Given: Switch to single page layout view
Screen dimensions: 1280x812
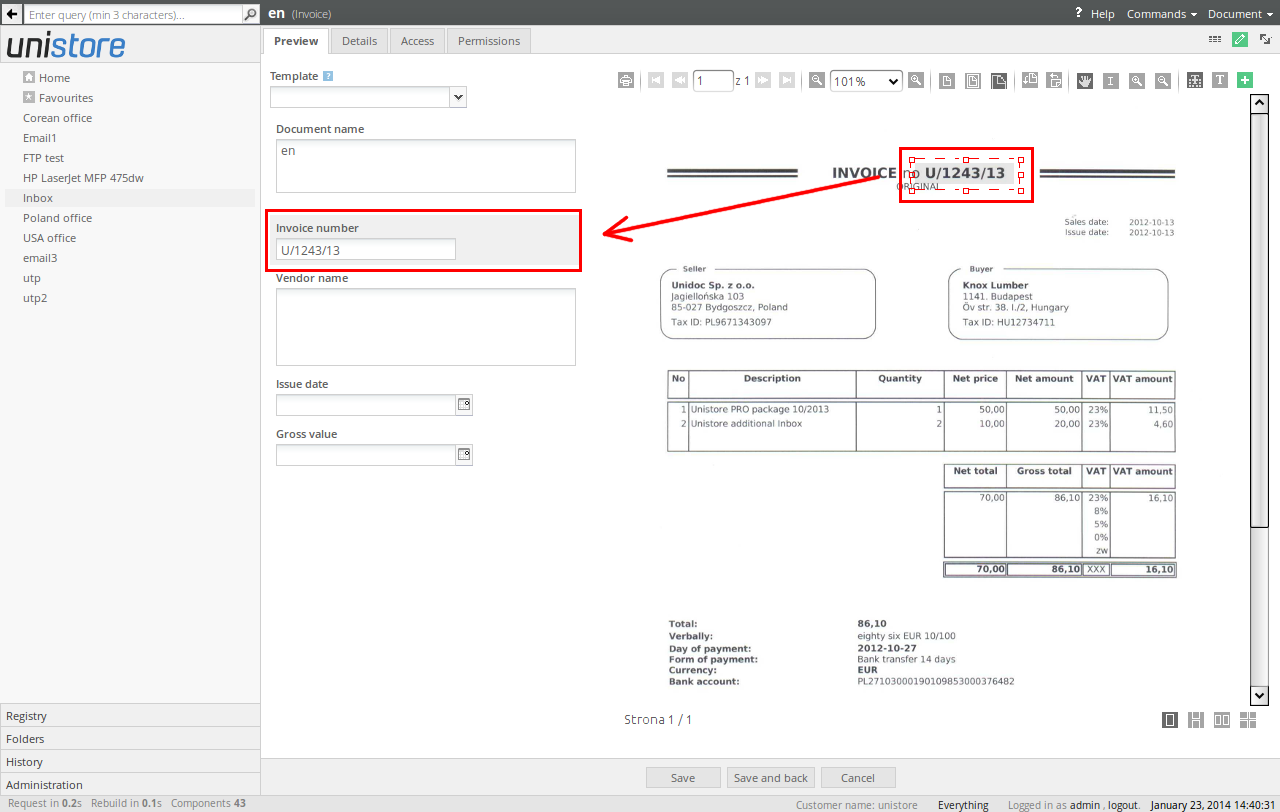Looking at the screenshot, I should click(x=1170, y=720).
